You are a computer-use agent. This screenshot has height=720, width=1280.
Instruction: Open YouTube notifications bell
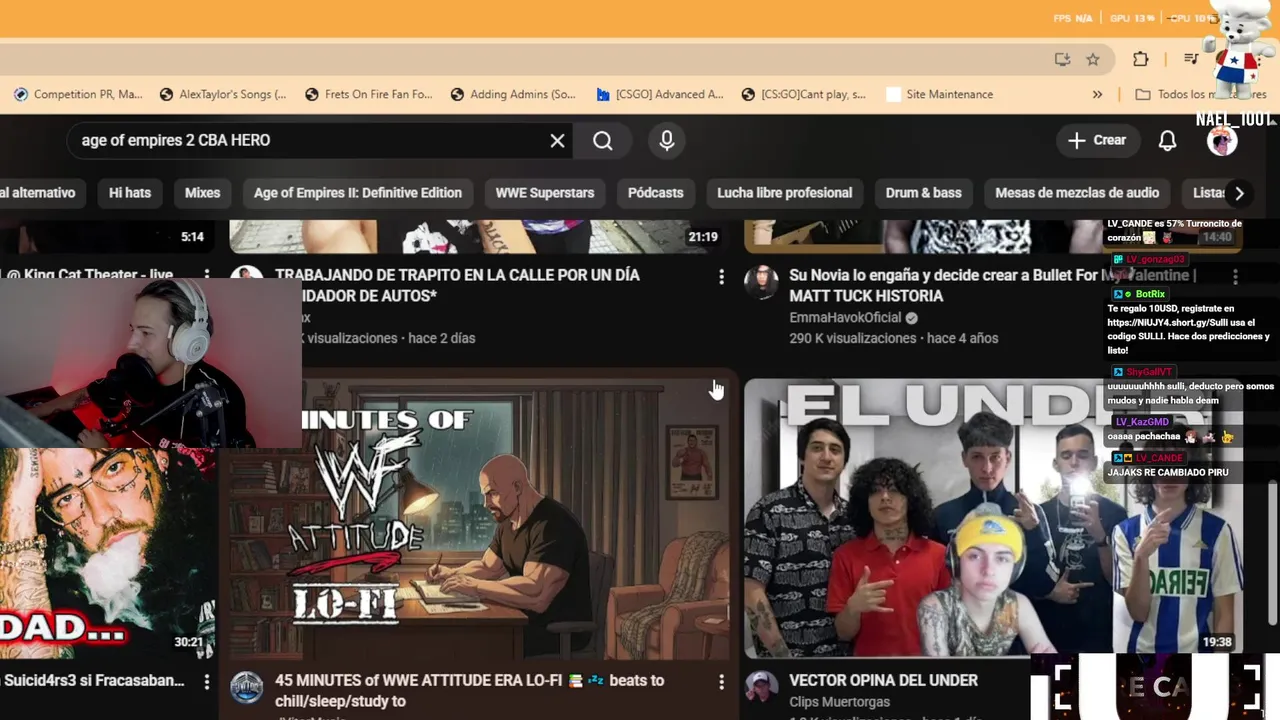pyautogui.click(x=1167, y=141)
